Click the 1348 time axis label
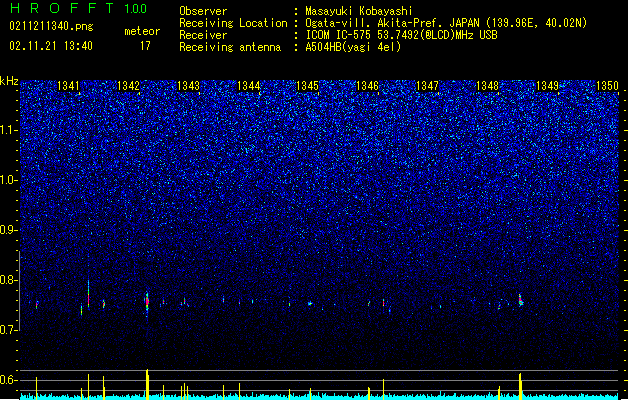 point(487,86)
